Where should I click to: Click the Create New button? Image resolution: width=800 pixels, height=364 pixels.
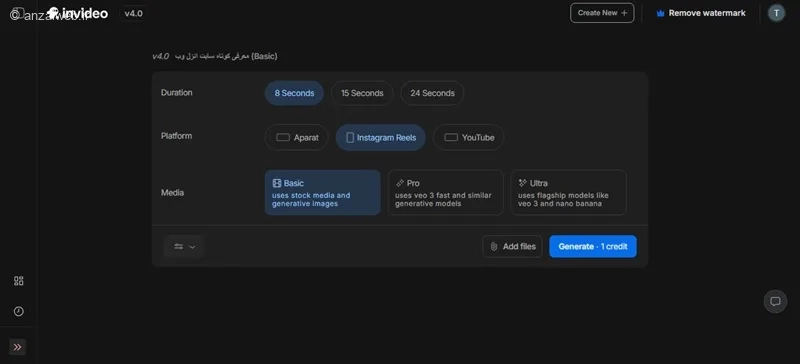[602, 13]
